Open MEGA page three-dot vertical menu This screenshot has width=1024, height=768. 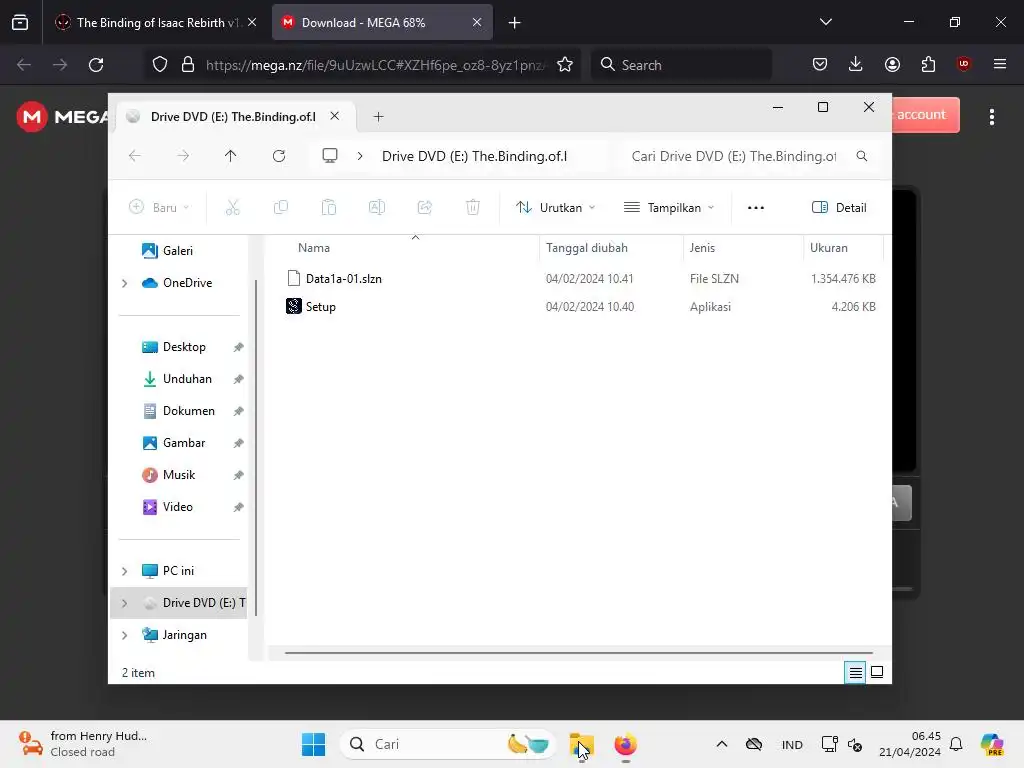992,117
